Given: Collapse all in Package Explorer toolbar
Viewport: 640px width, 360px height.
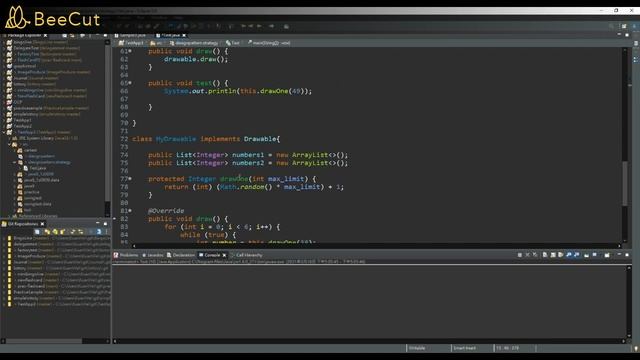Looking at the screenshot, I should click(64, 36).
